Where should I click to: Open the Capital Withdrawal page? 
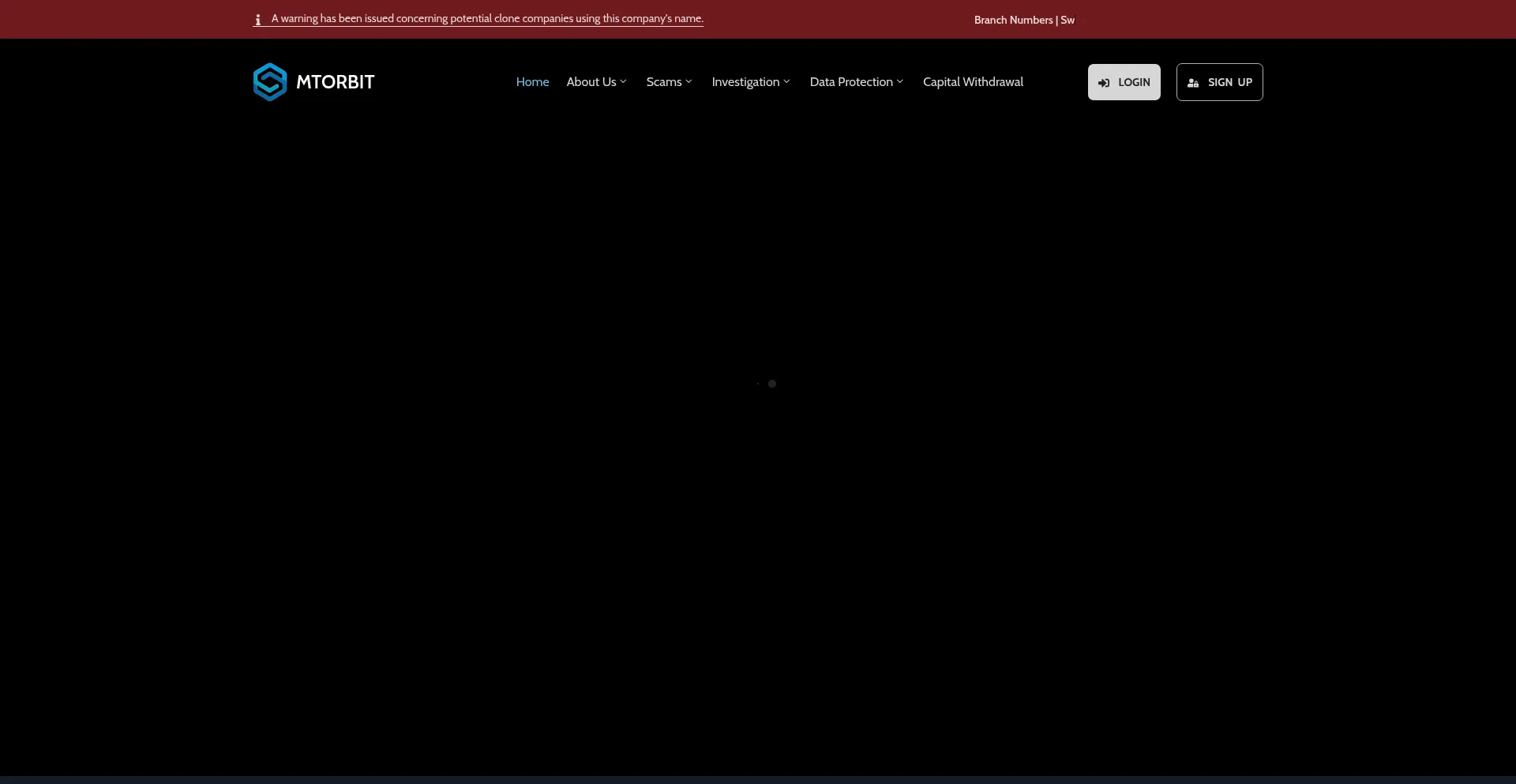[973, 82]
